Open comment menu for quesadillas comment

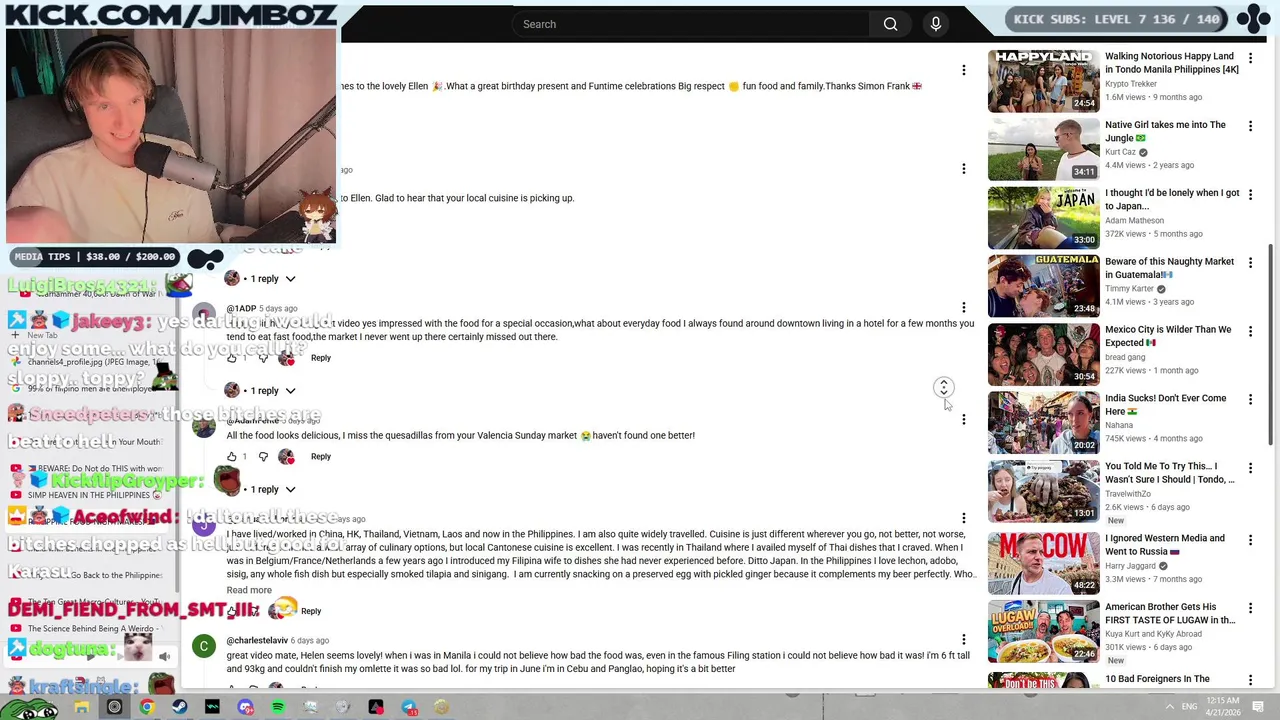coord(964,420)
